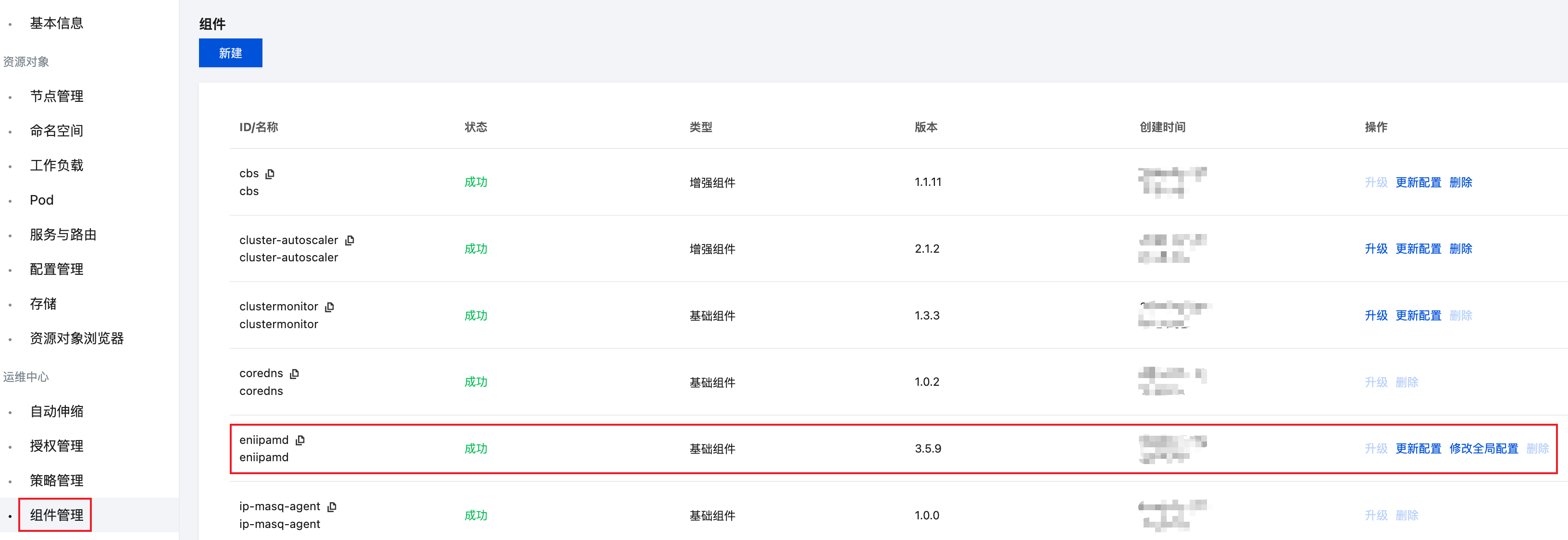Viewport: 1568px width, 540px height.
Task: Open the Pod sidebar page
Action: pos(41,200)
